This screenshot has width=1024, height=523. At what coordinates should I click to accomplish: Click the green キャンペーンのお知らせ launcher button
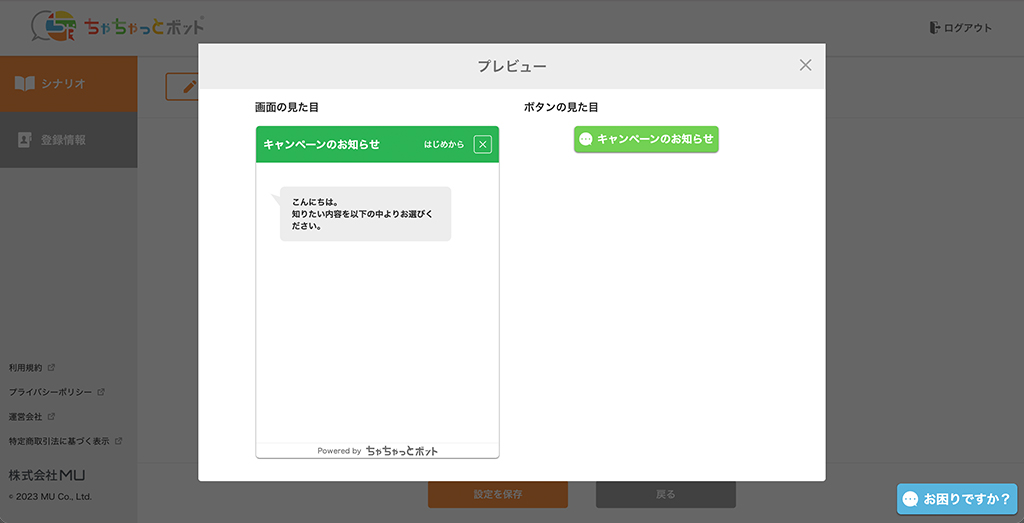click(x=646, y=140)
